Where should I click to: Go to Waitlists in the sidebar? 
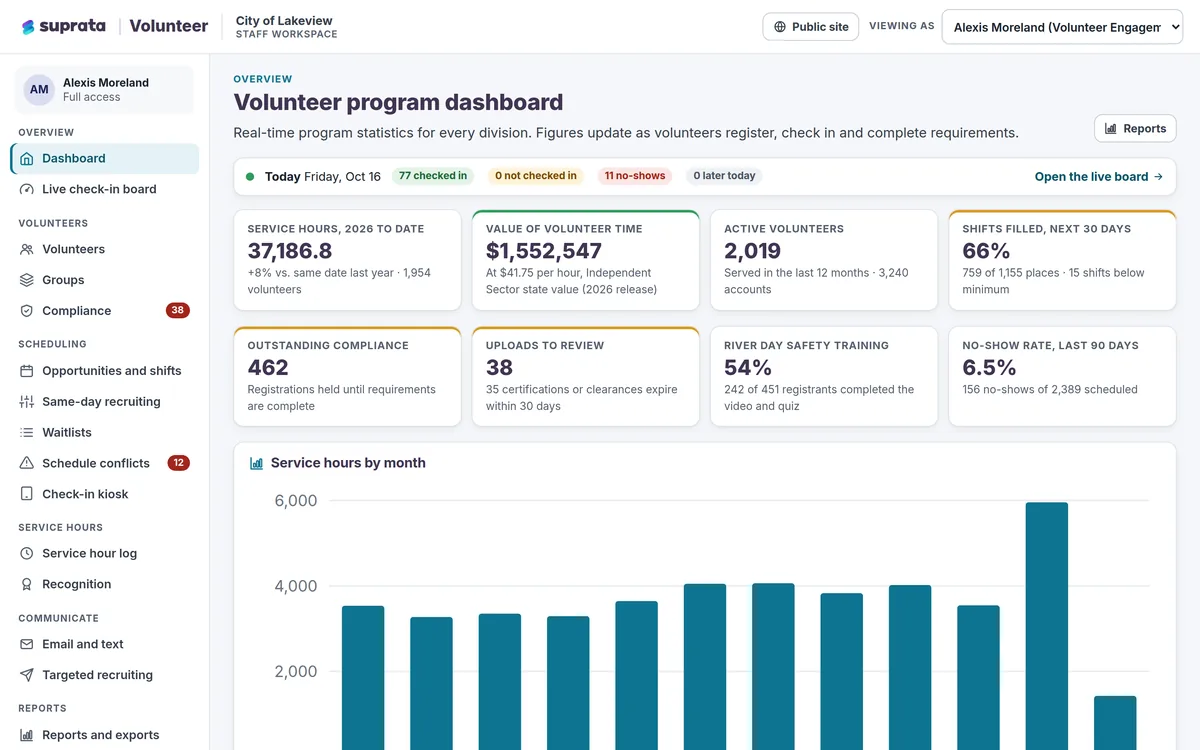click(x=105, y=432)
